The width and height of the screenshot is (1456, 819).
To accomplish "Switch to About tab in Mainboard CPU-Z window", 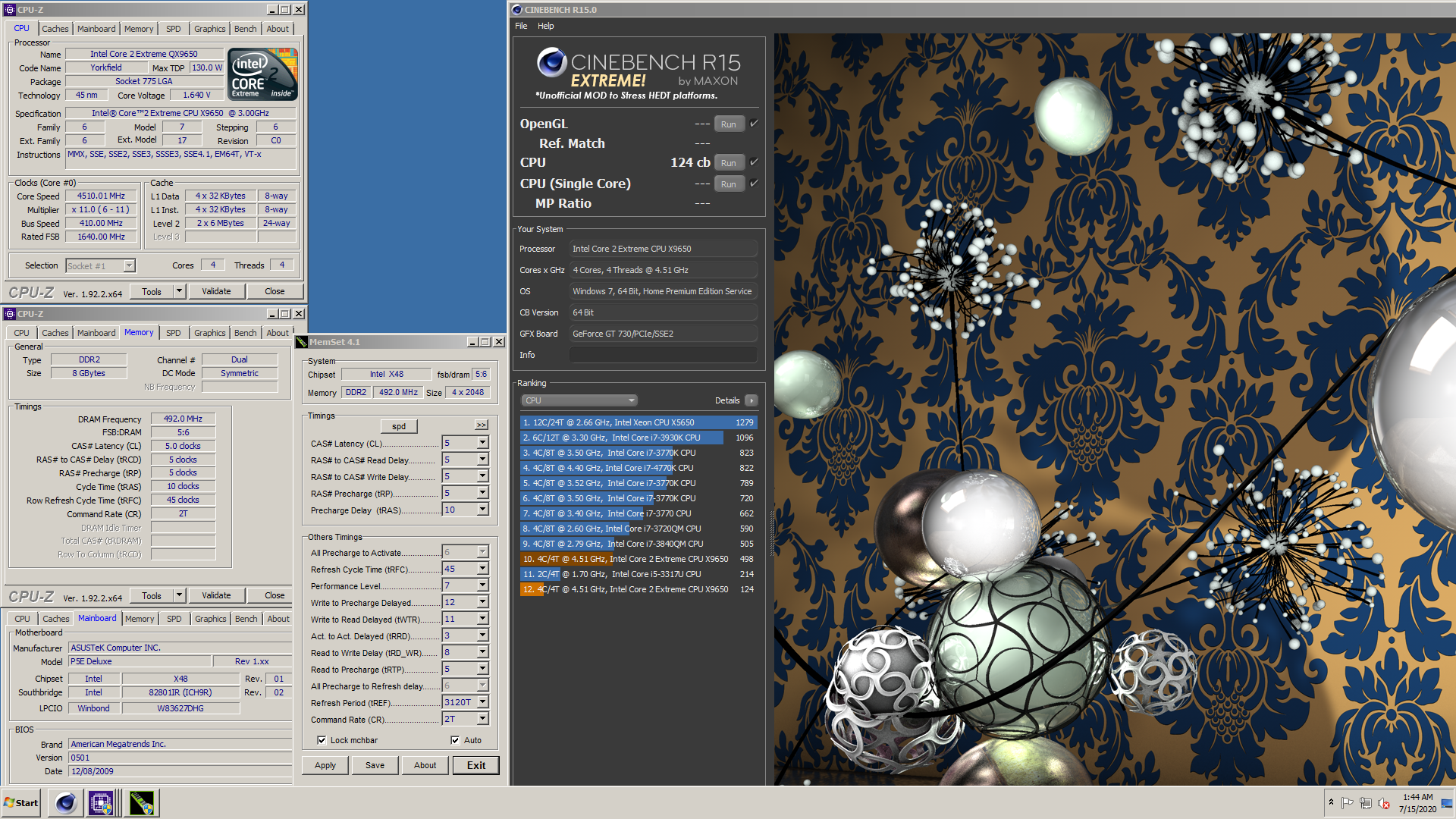I will tap(278, 619).
